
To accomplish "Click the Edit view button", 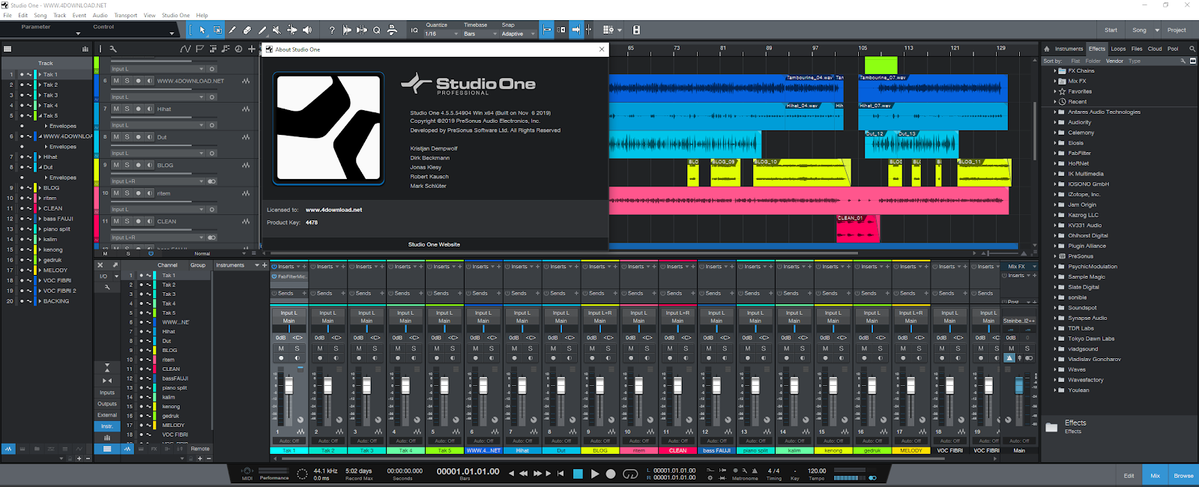I will point(1129,476).
